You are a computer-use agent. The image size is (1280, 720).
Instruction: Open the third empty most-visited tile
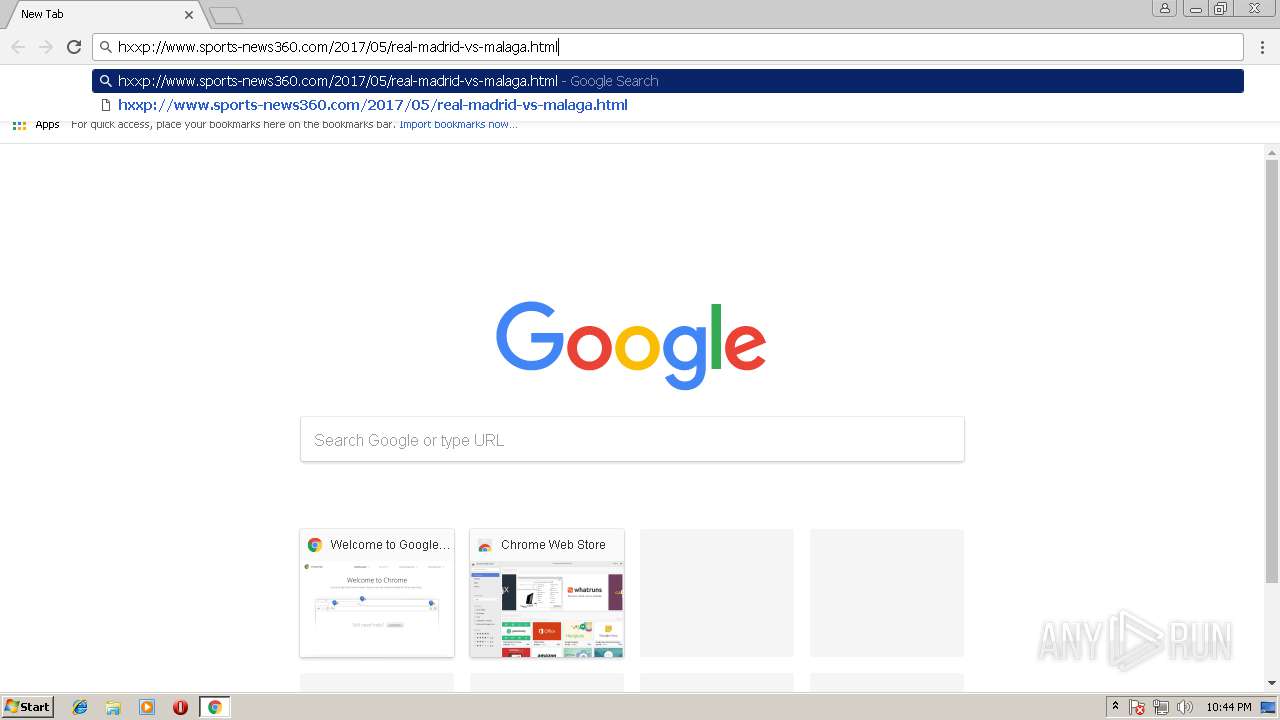point(717,593)
